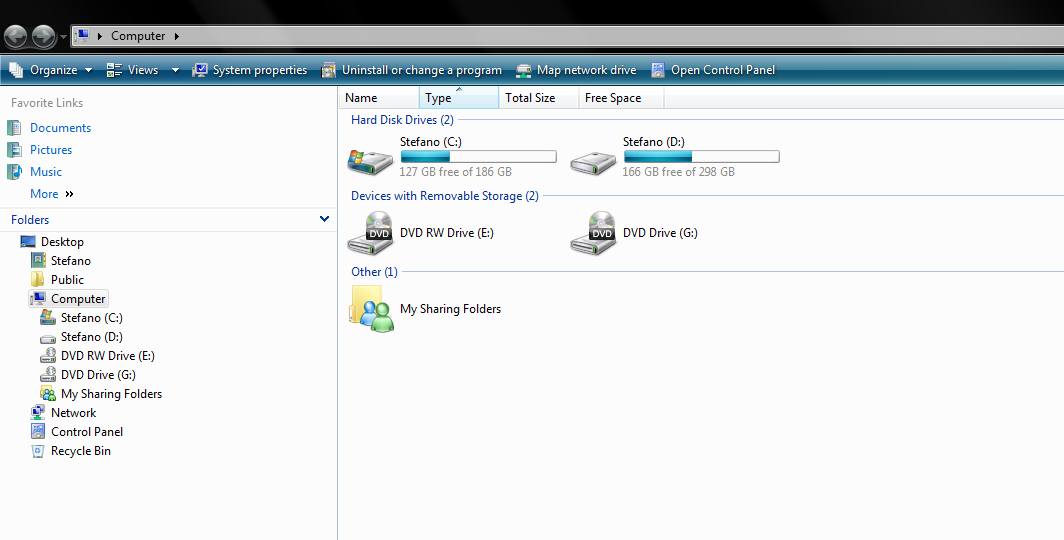Select the DVD RW Drive (E:) name label
Viewport: 1064px width, 540px height.
coord(447,233)
